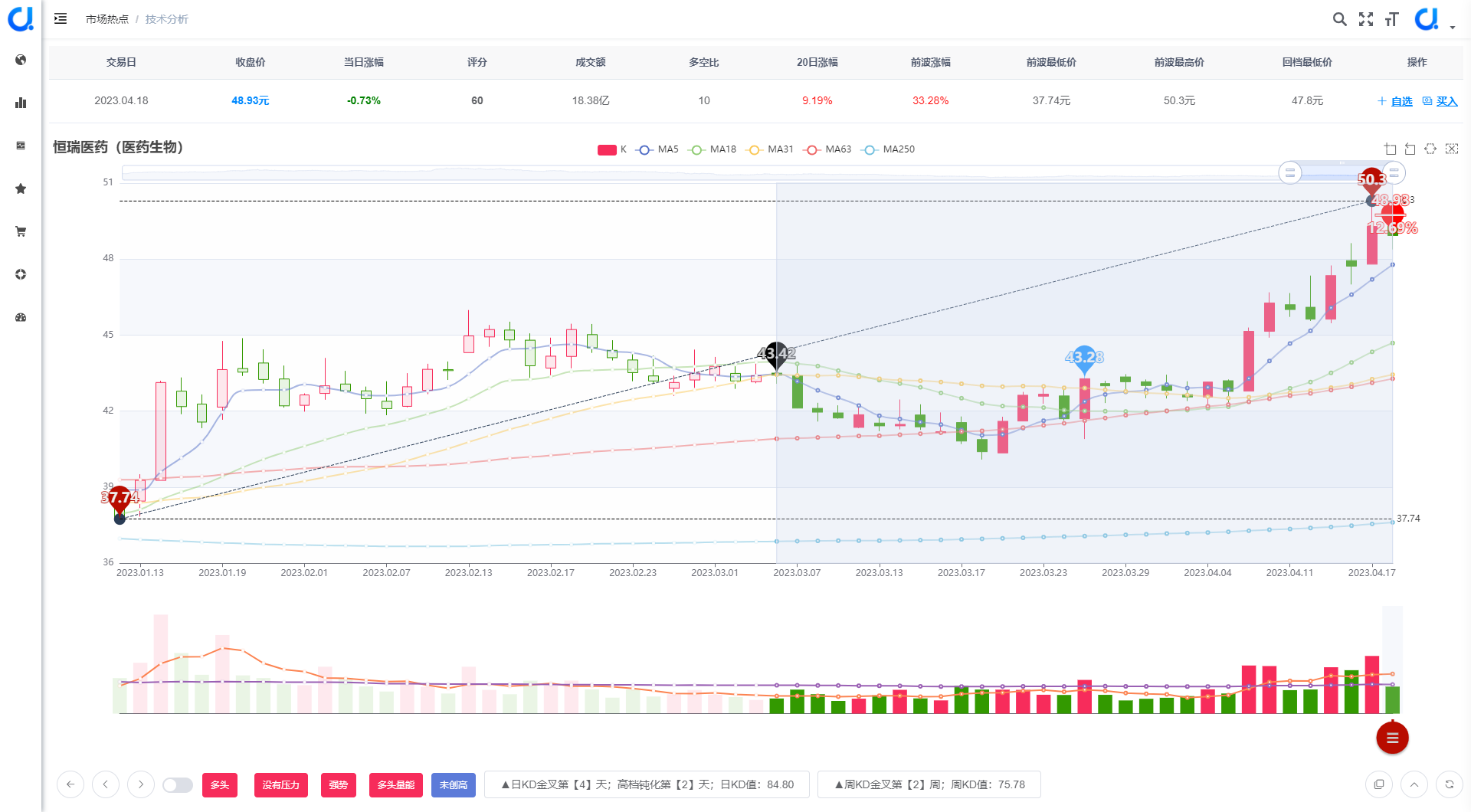1471x812 pixels.
Task: Clear the chart brush selection
Action: pyautogui.click(x=1452, y=149)
